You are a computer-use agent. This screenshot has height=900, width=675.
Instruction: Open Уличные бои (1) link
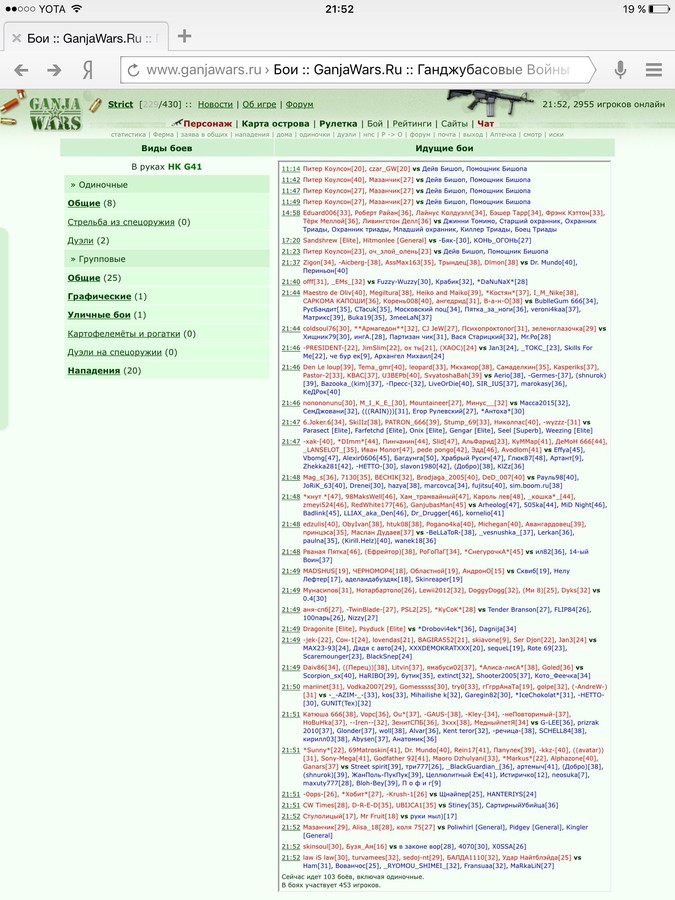pos(99,315)
